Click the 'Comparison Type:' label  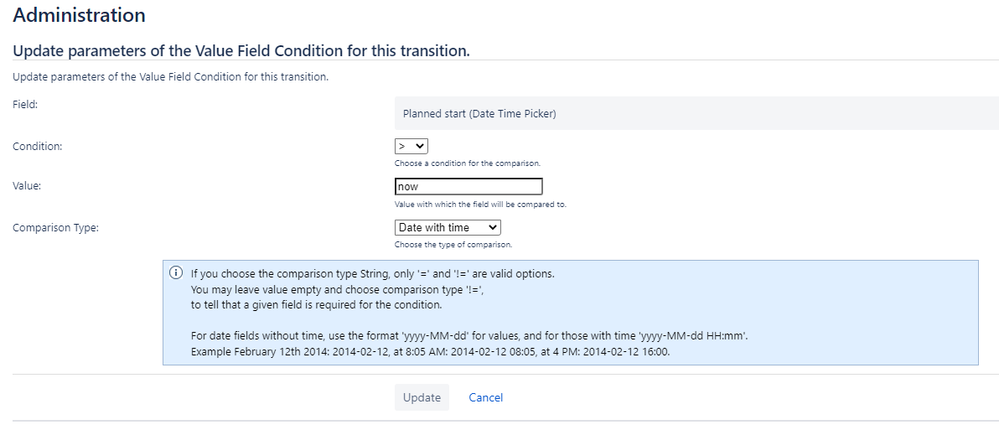pyautogui.click(x=55, y=227)
